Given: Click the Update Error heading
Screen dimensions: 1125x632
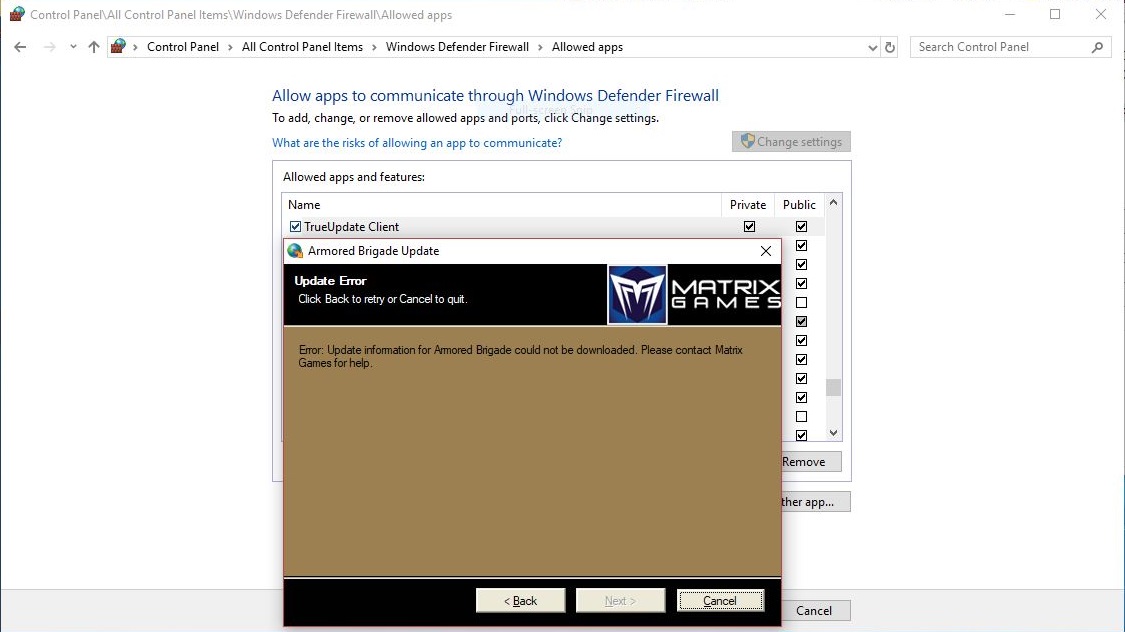Looking at the screenshot, I should pyautogui.click(x=330, y=280).
